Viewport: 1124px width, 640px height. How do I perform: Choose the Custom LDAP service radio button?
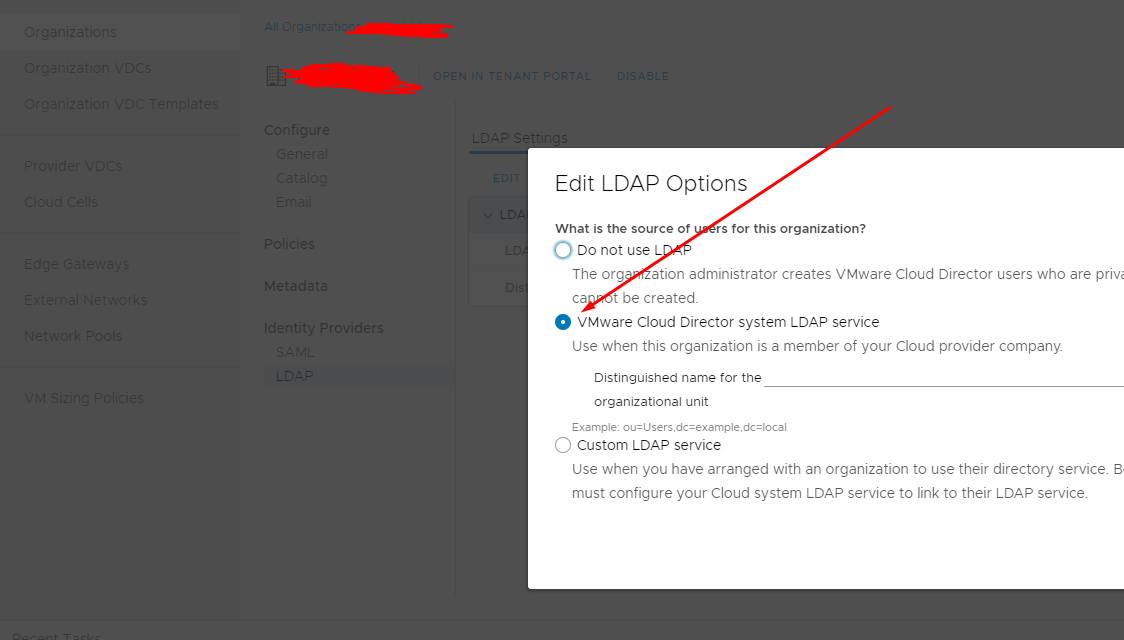tap(563, 445)
